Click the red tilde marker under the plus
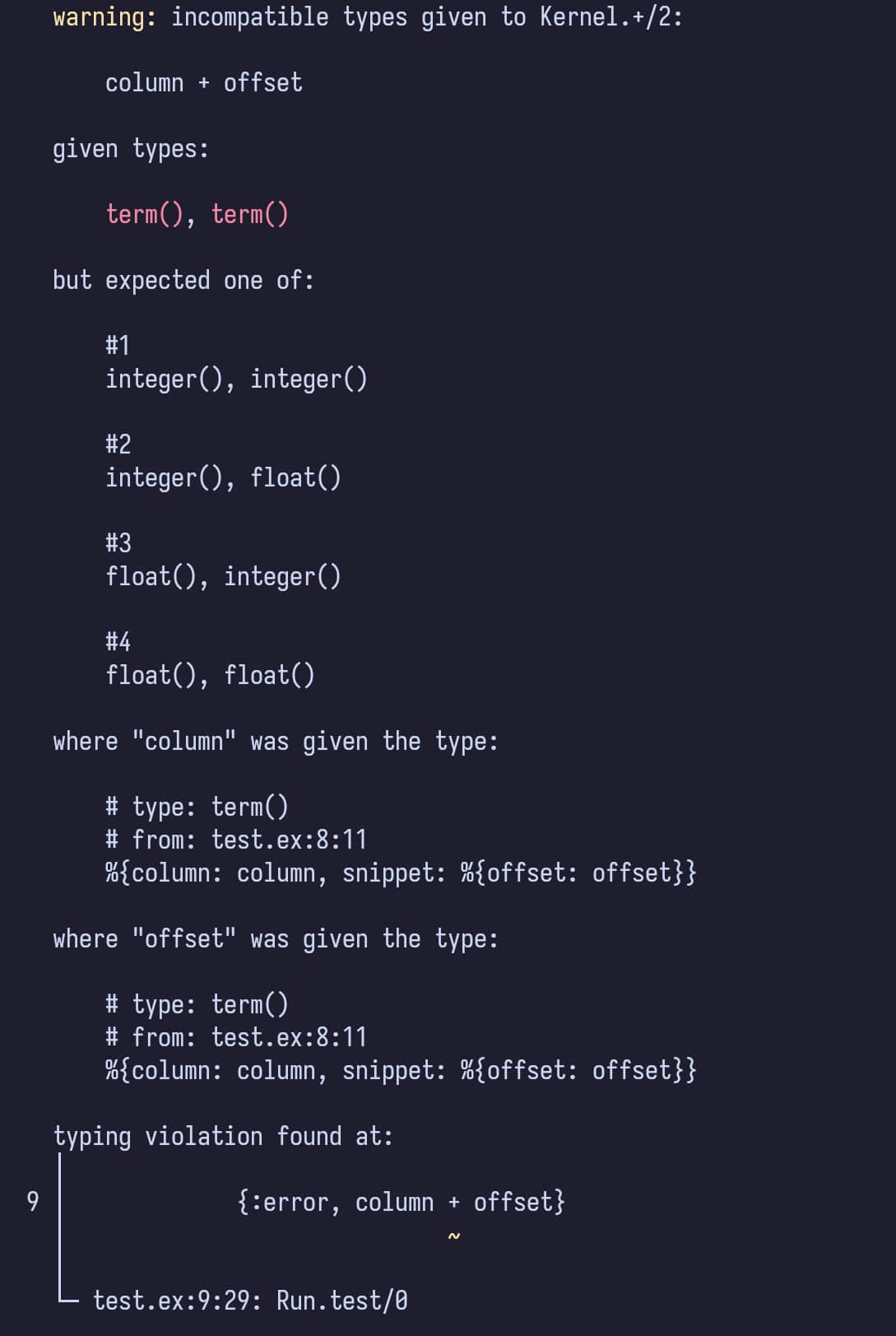 click(453, 1236)
